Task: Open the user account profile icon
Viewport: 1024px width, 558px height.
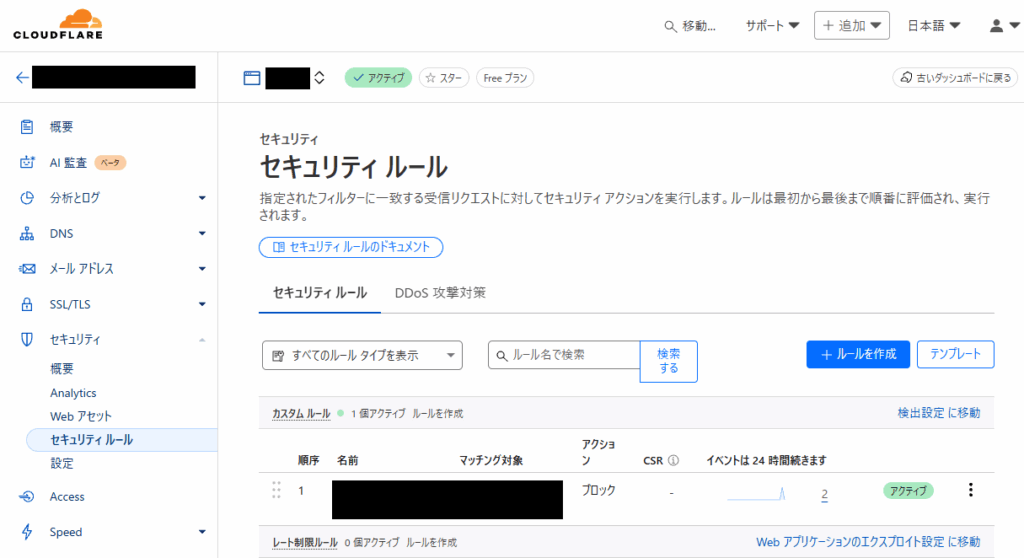Action: coord(997,25)
